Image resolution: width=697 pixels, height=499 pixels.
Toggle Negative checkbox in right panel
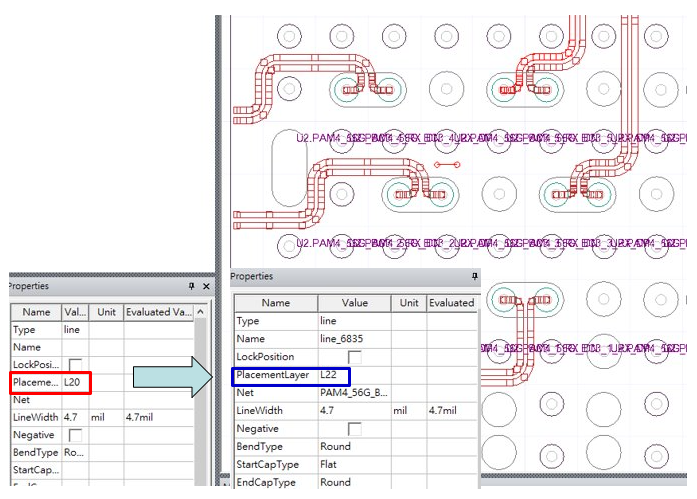(x=355, y=429)
